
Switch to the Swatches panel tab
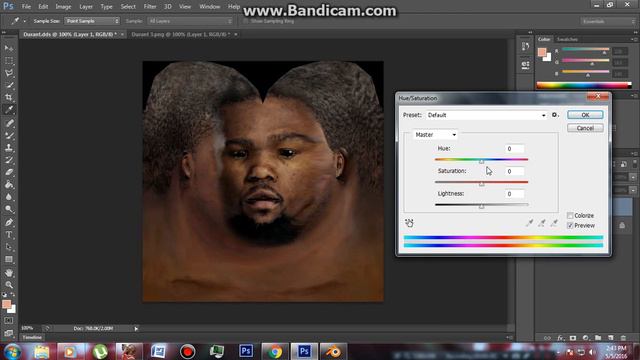tap(567, 39)
